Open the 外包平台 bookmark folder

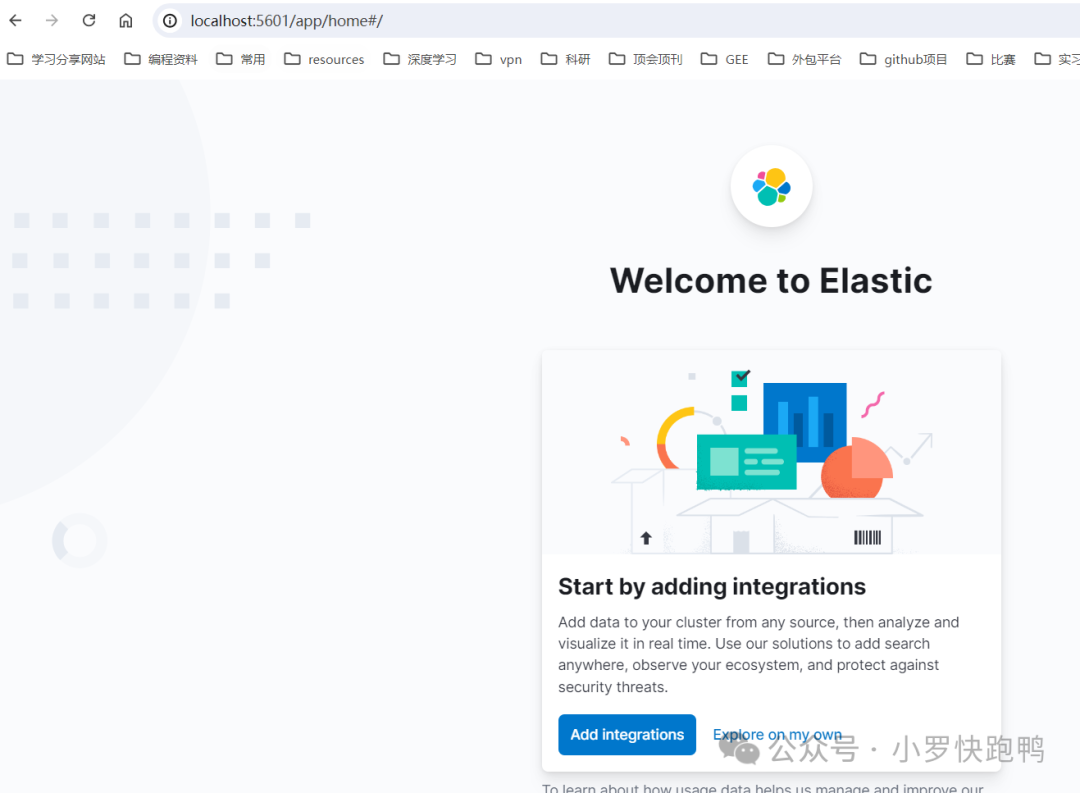click(x=804, y=59)
